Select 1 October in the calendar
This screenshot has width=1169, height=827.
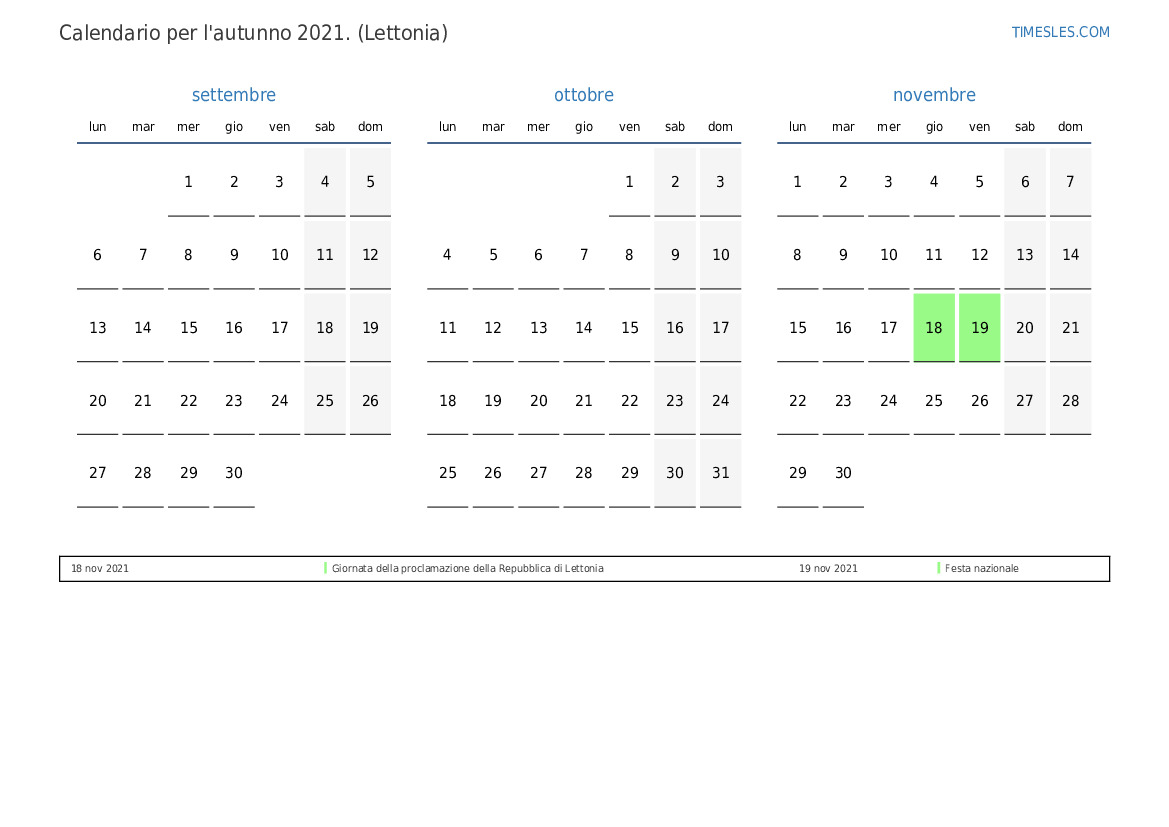click(x=629, y=182)
